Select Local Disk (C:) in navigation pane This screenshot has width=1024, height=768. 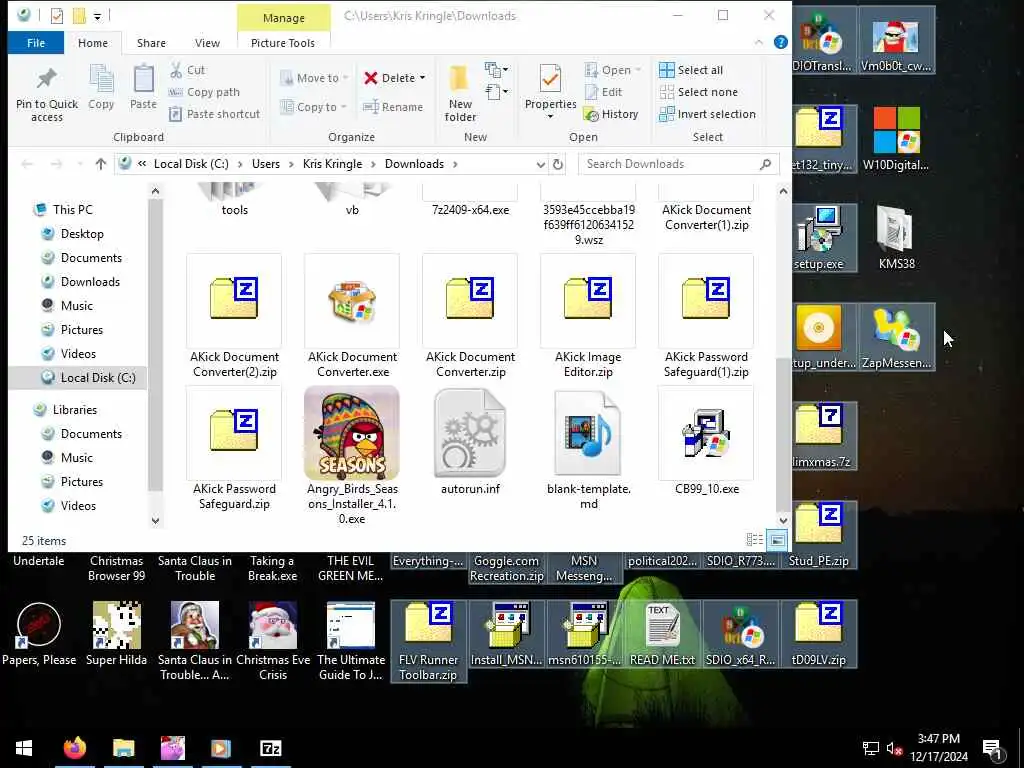pos(98,377)
